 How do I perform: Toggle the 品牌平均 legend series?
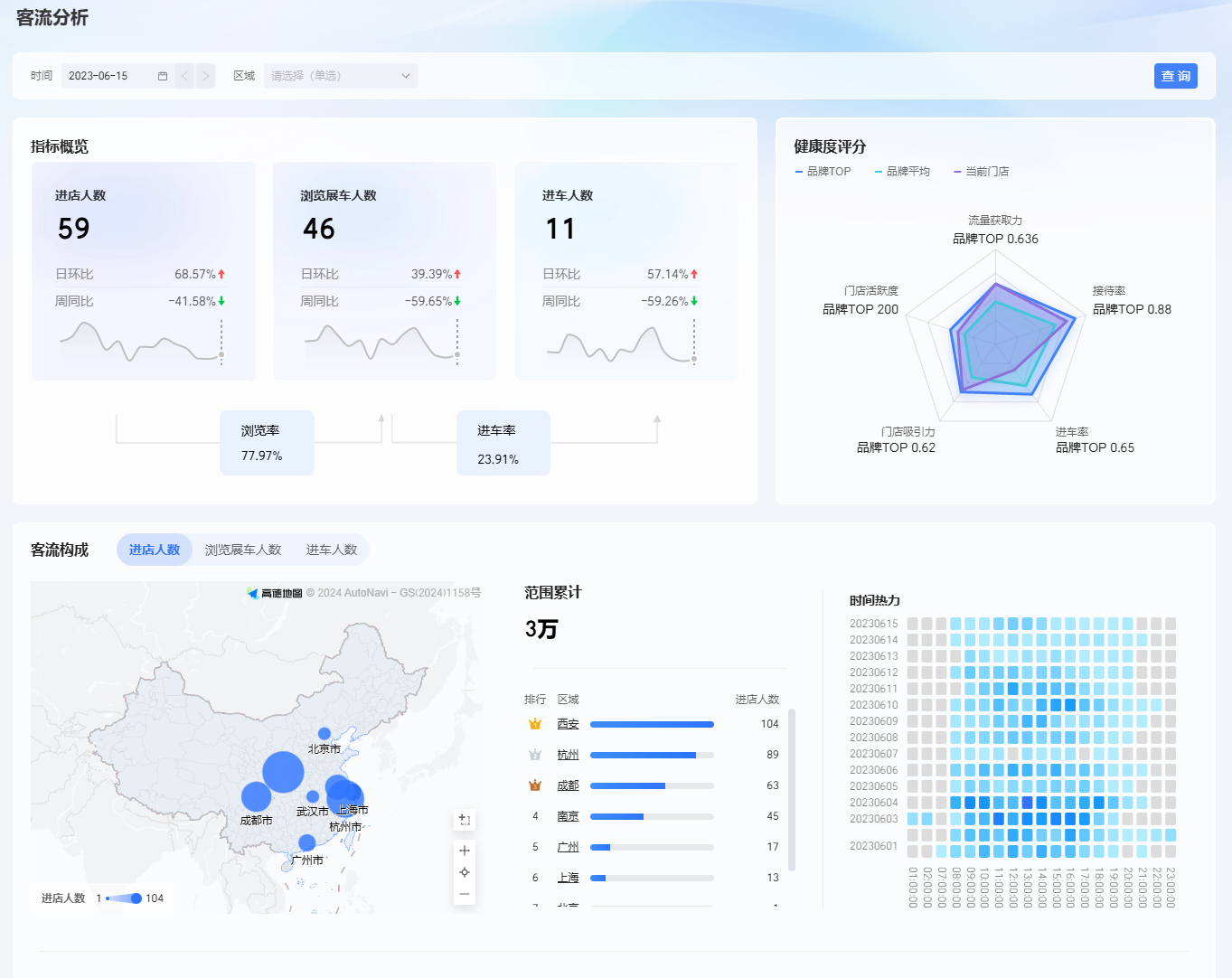point(902,172)
